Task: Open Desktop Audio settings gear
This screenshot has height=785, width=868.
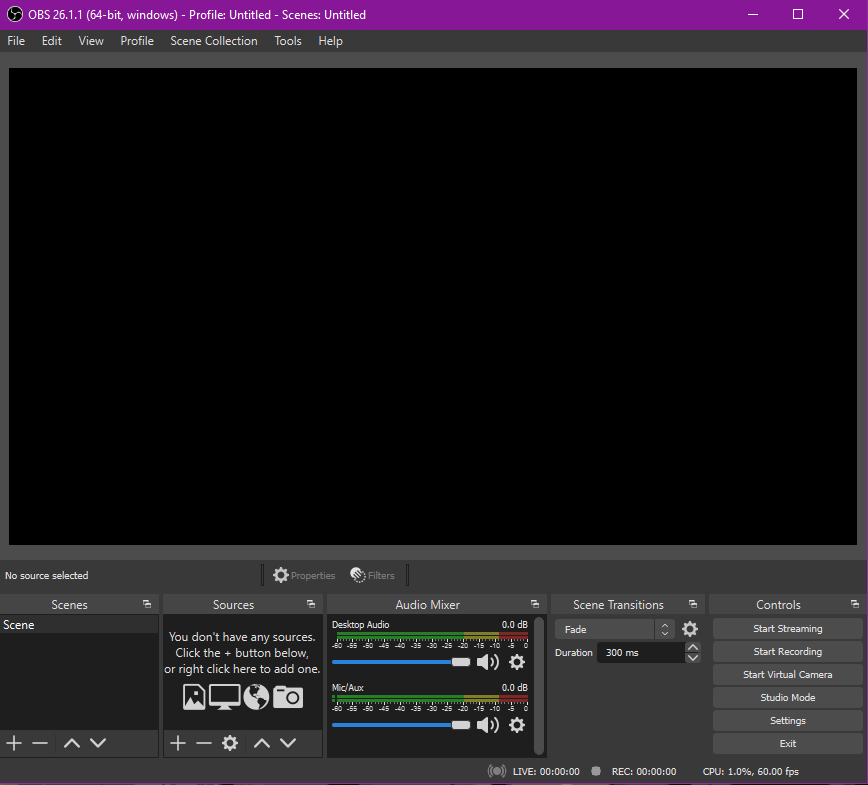Action: [x=517, y=662]
